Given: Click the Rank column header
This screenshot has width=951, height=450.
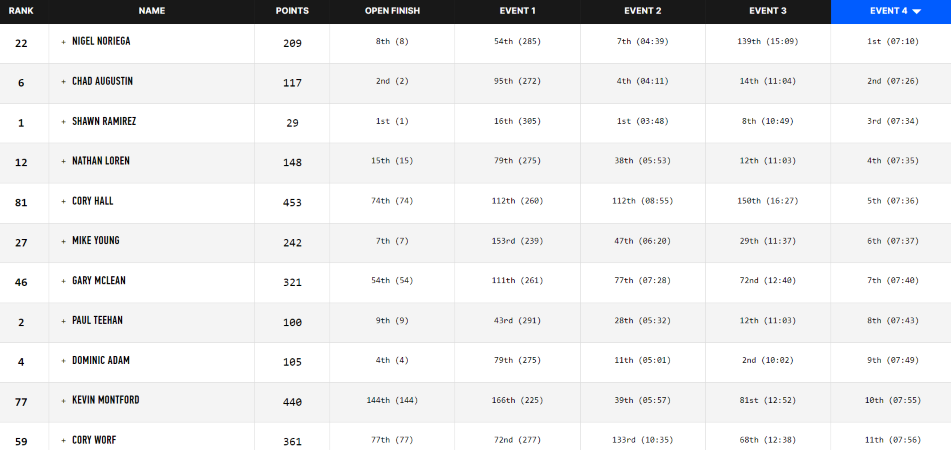Looking at the screenshot, I should point(21,11).
